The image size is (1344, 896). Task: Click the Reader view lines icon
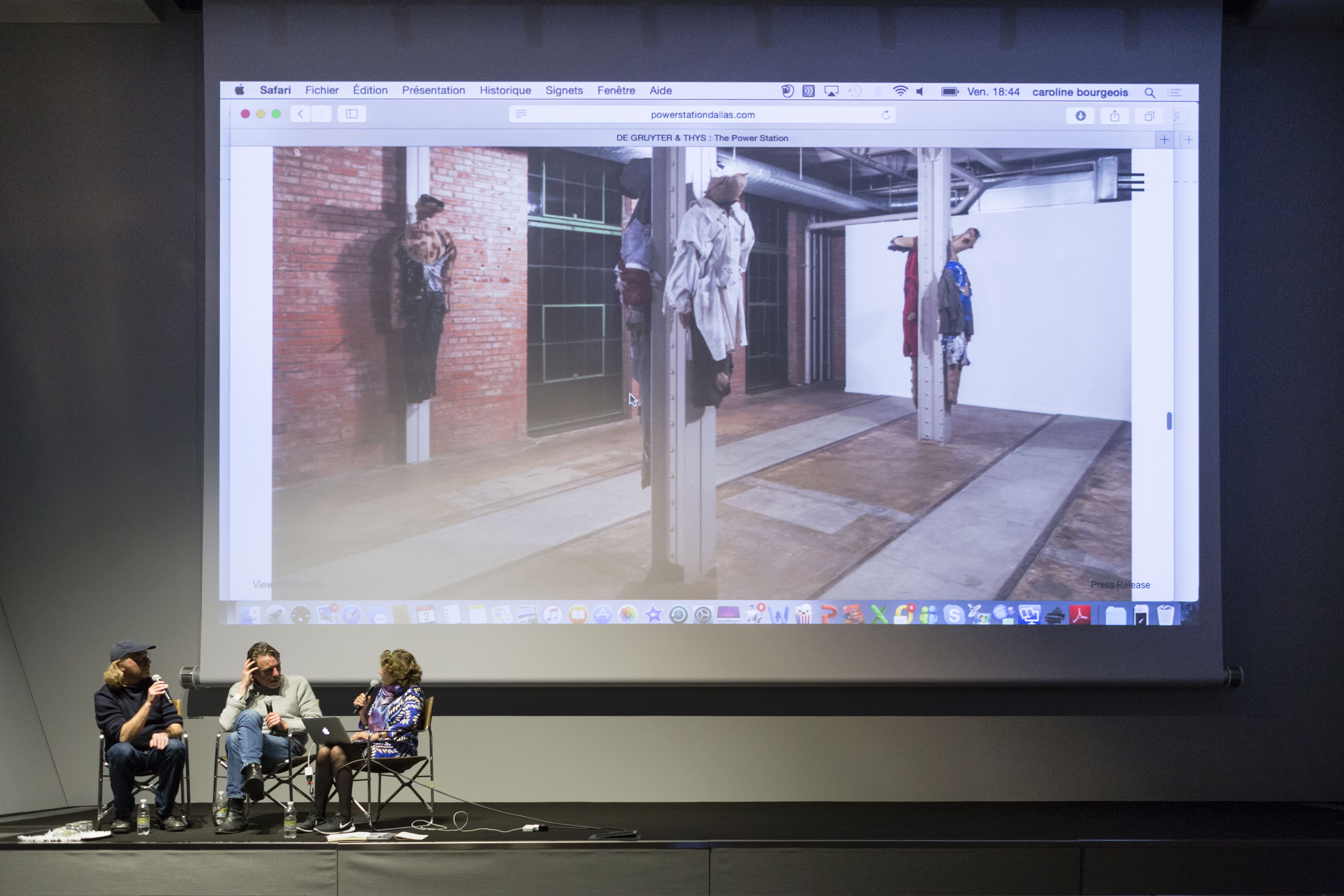click(x=520, y=114)
